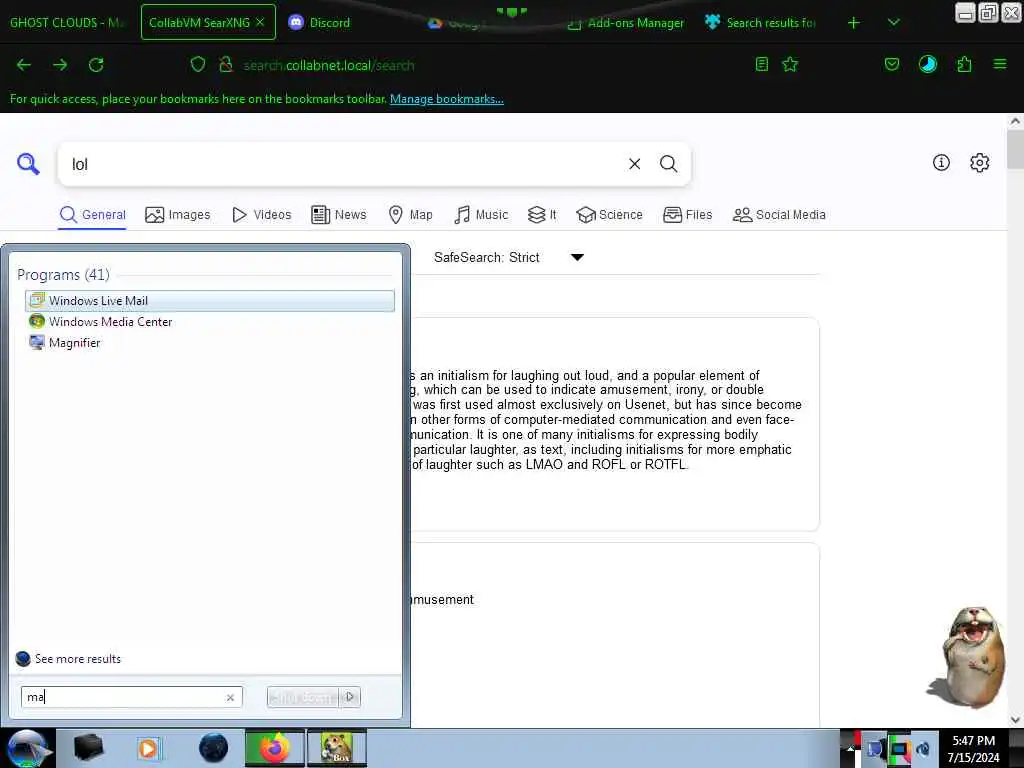
Task: Click the page scrollbar up arrow
Action: coord(1015,121)
